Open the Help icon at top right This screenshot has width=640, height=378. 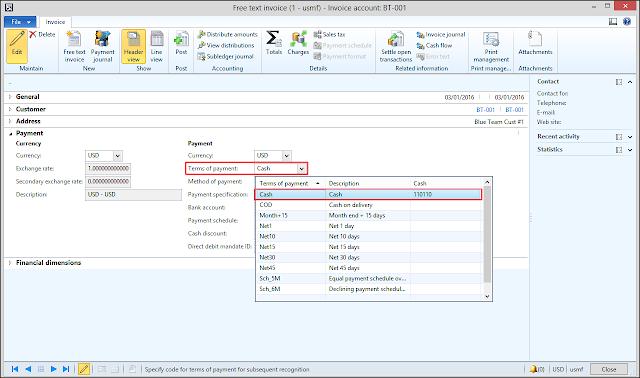pos(627,22)
